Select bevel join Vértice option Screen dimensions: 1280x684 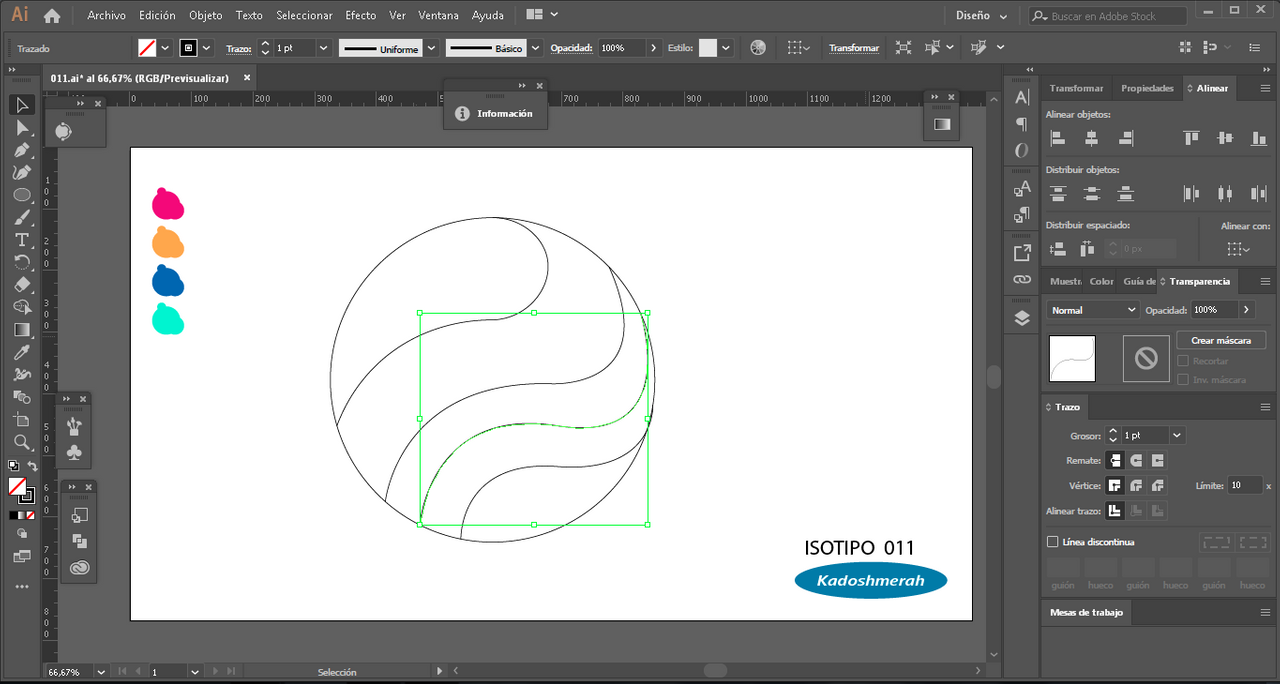point(1158,486)
